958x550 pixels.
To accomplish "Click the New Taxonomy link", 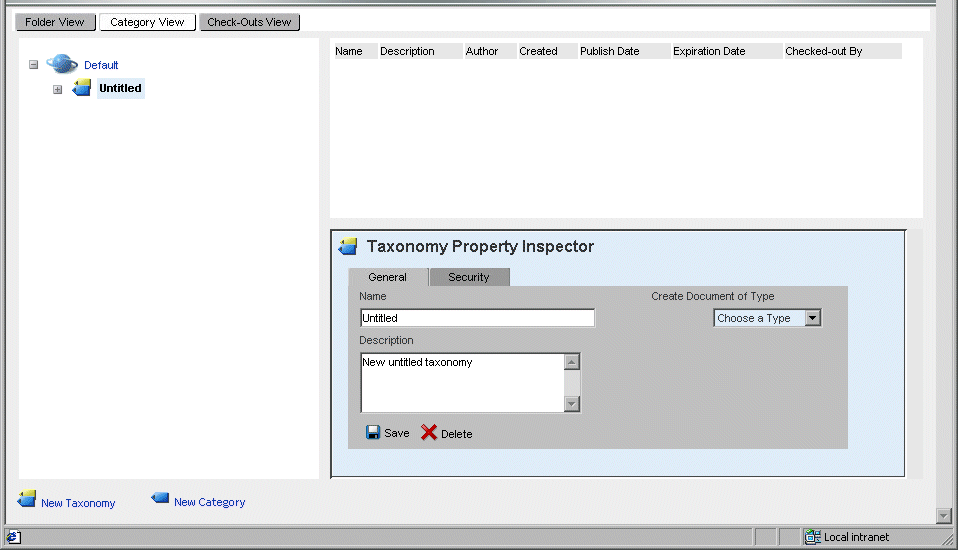I will click(x=78, y=503).
